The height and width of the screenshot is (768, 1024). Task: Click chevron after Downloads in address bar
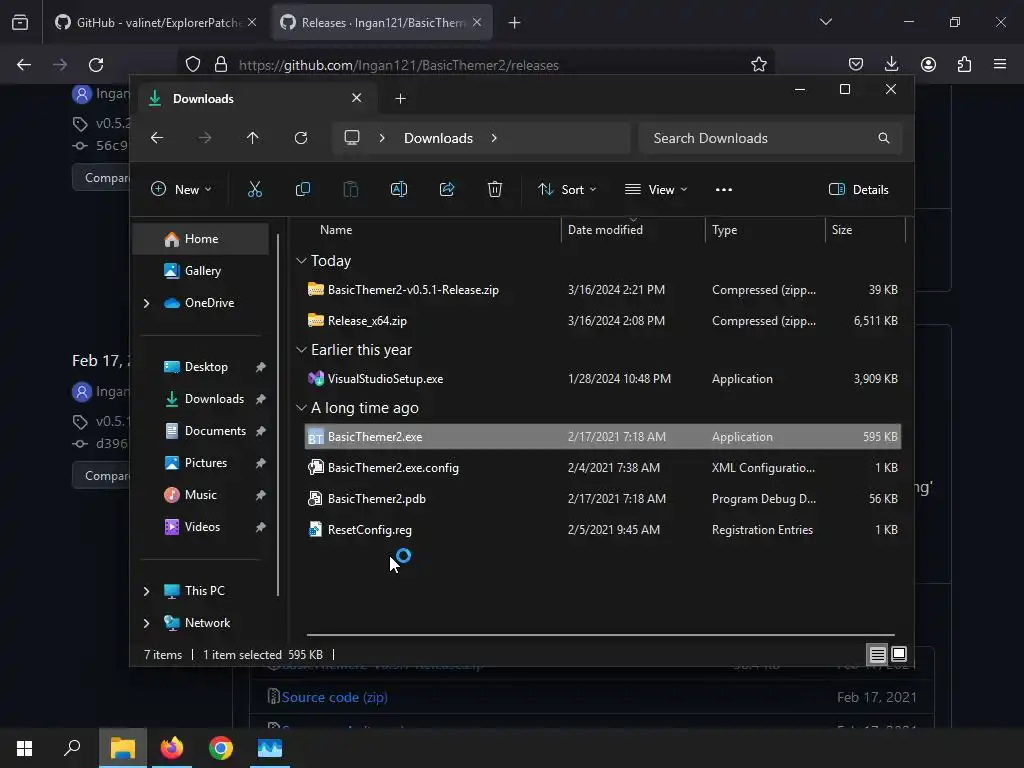(x=494, y=138)
